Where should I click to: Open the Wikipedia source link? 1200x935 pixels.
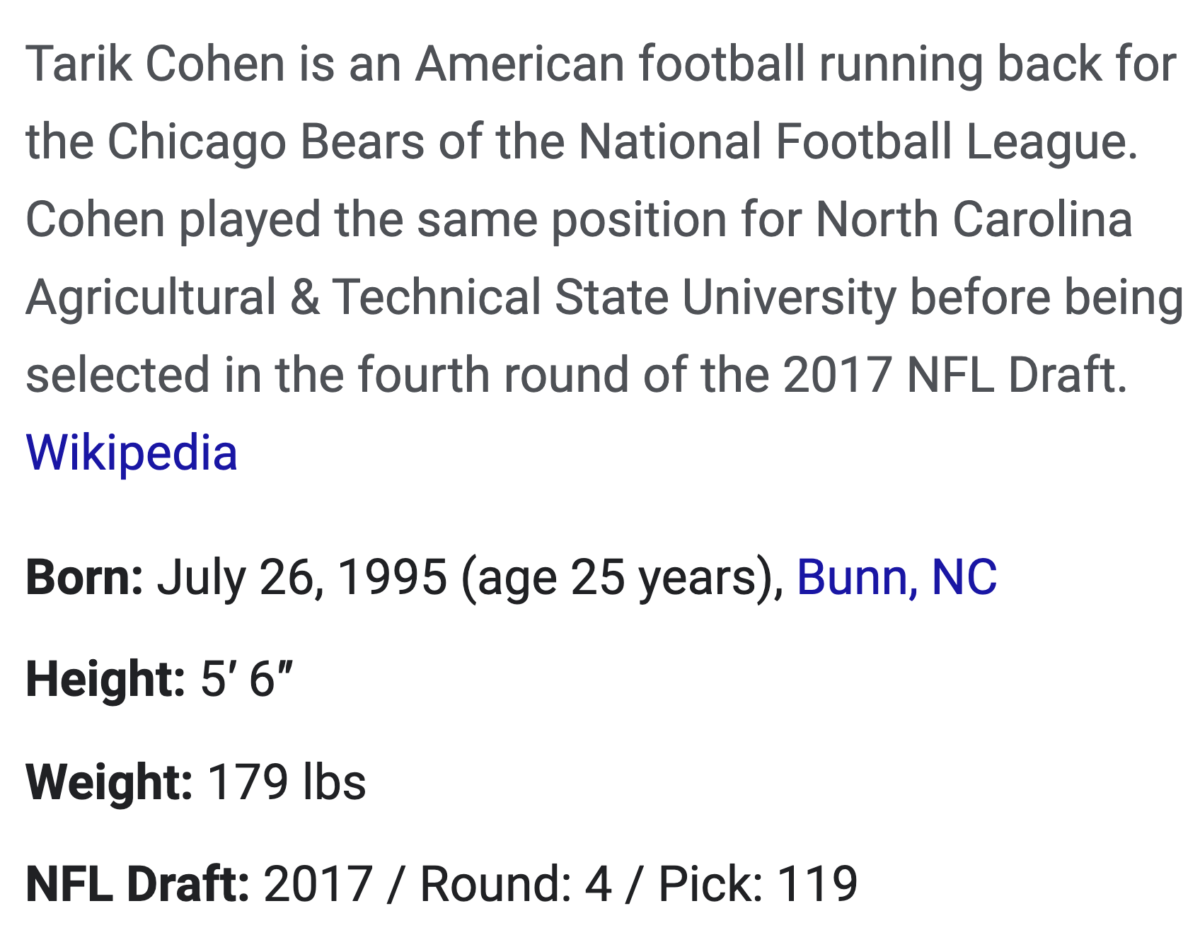[x=131, y=452]
